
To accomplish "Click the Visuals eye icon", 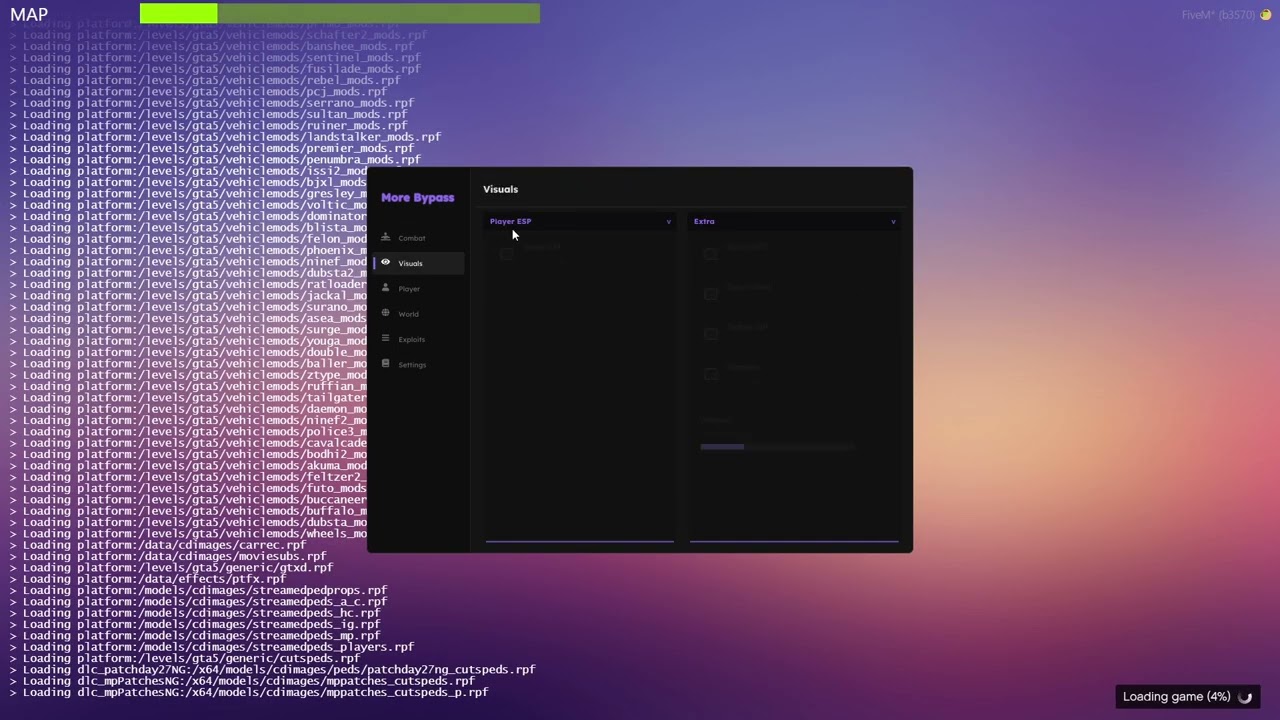I will 385,262.
